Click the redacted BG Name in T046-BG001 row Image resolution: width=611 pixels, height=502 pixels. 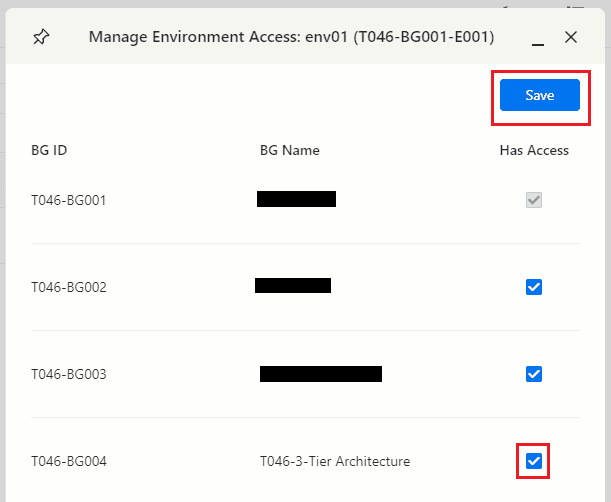(x=296, y=199)
